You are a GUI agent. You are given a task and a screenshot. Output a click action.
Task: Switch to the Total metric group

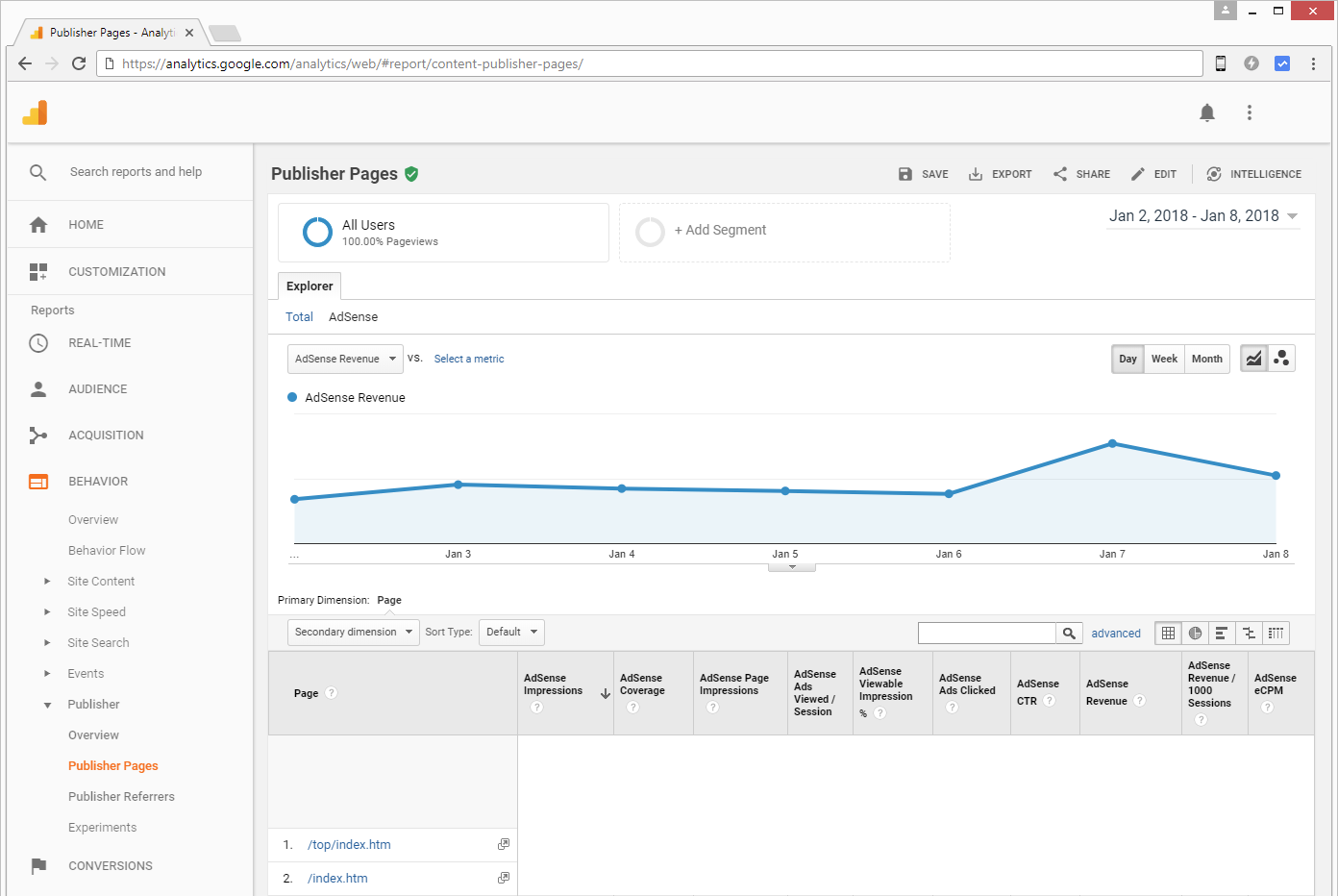click(x=299, y=317)
